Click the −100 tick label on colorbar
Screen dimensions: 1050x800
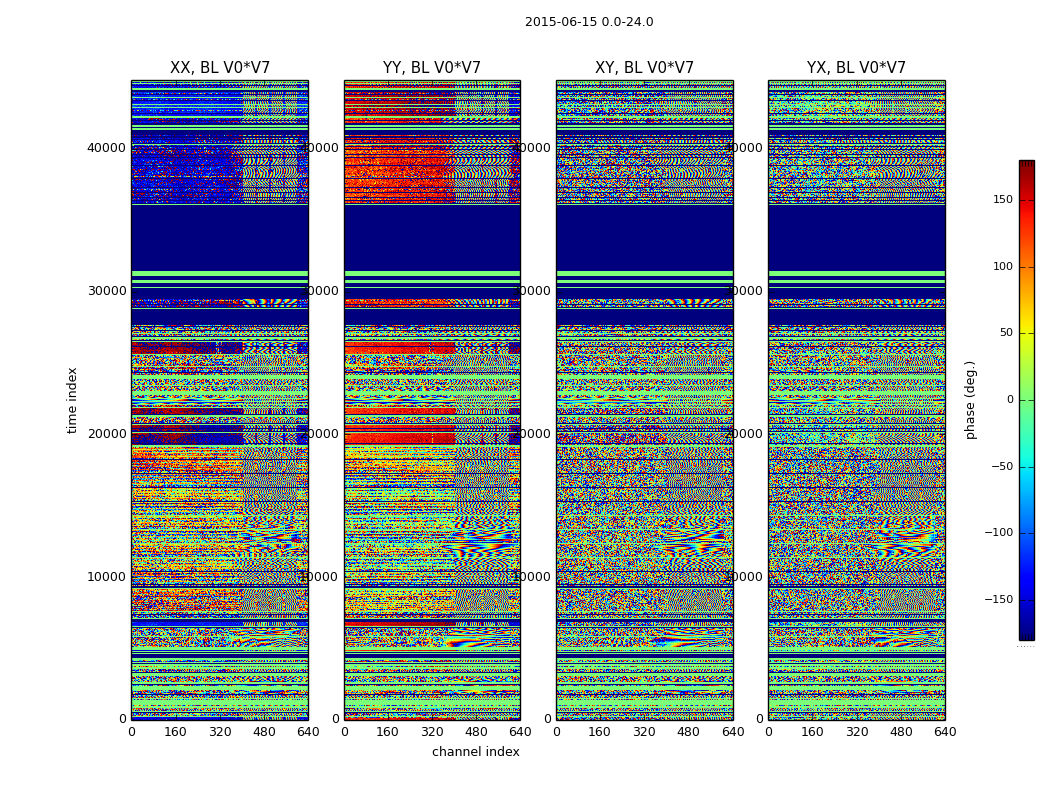click(998, 533)
